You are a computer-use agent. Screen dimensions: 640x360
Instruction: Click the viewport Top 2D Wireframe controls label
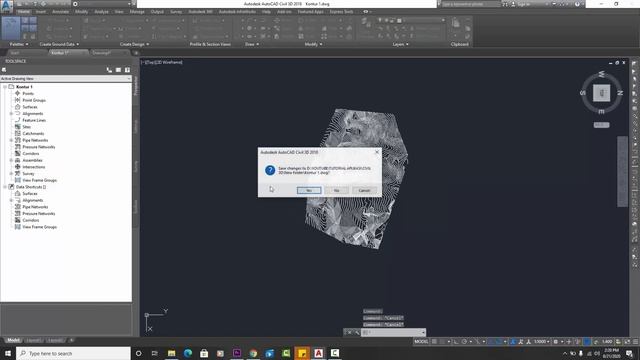[162, 62]
